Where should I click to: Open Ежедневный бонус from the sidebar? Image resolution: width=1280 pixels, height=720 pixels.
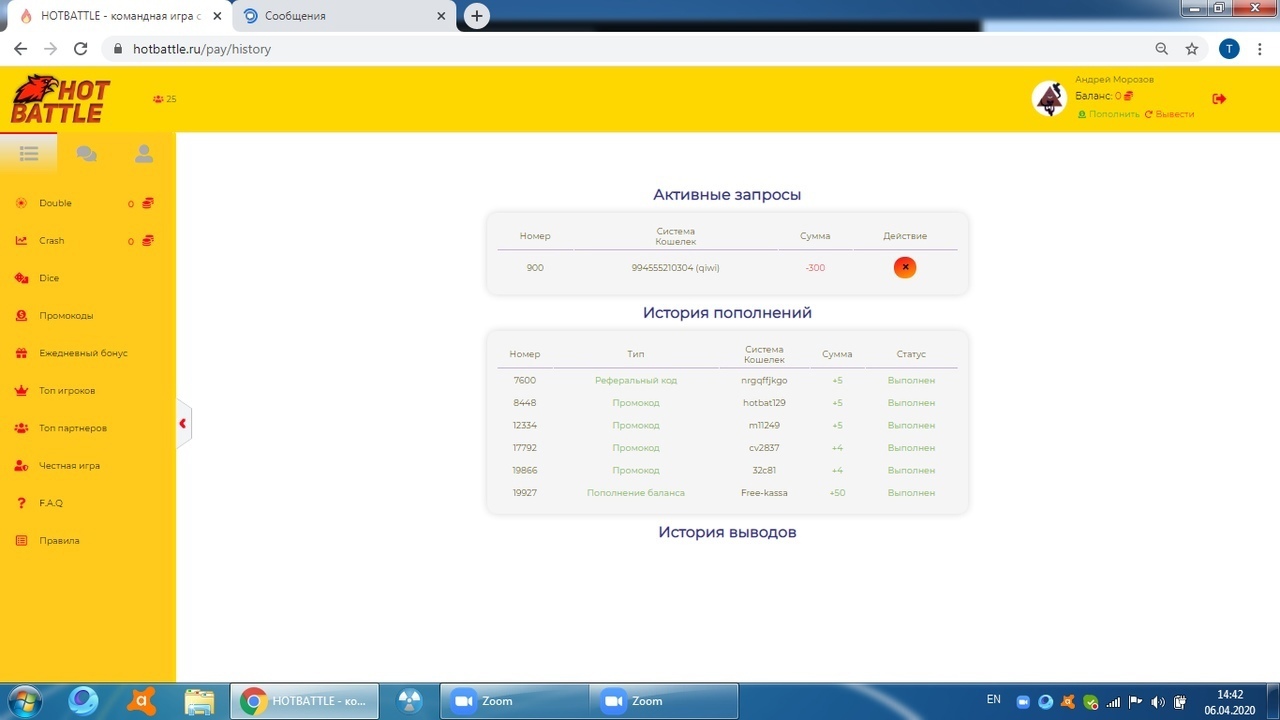click(x=83, y=353)
